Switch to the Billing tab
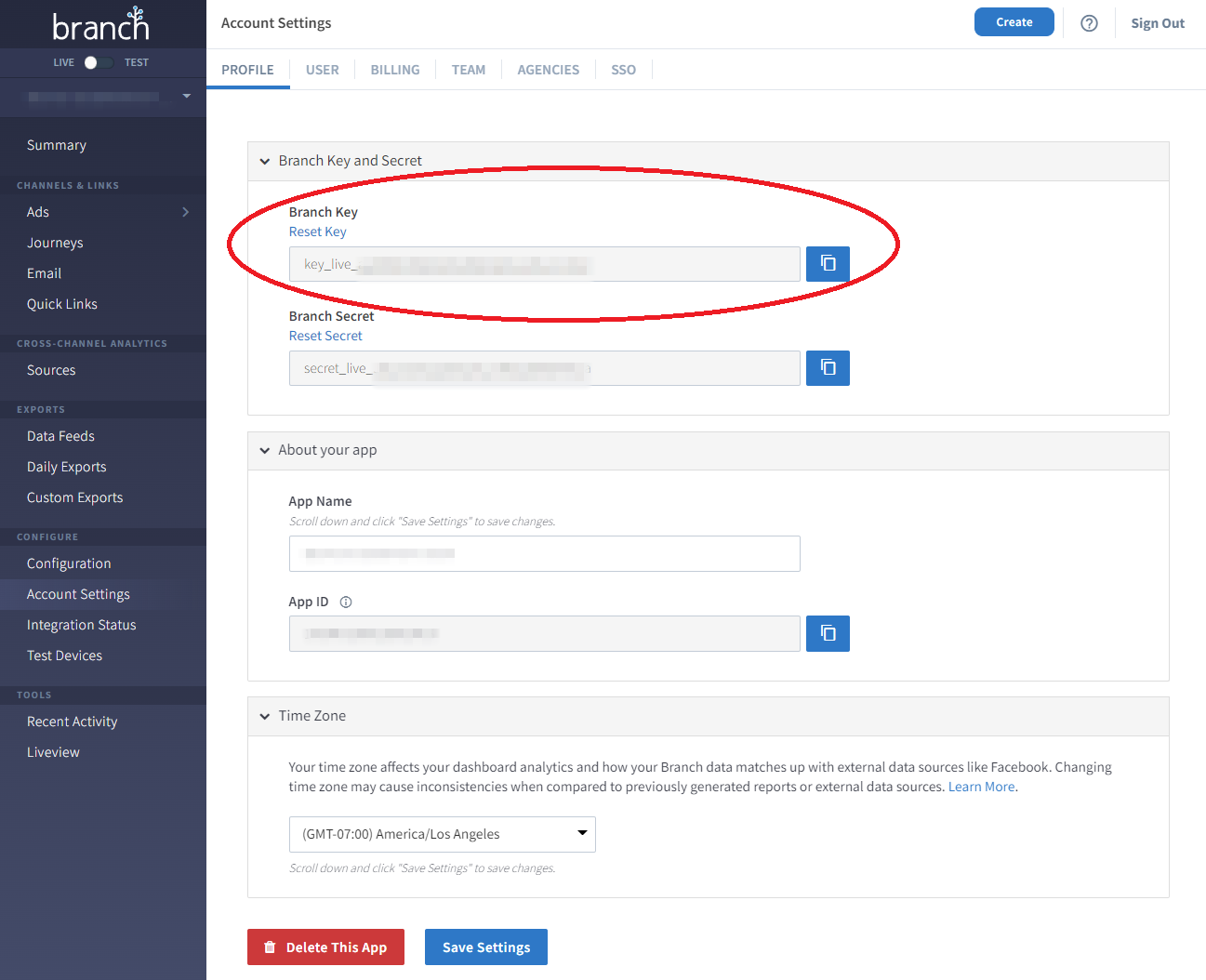1206x980 pixels. click(x=395, y=70)
